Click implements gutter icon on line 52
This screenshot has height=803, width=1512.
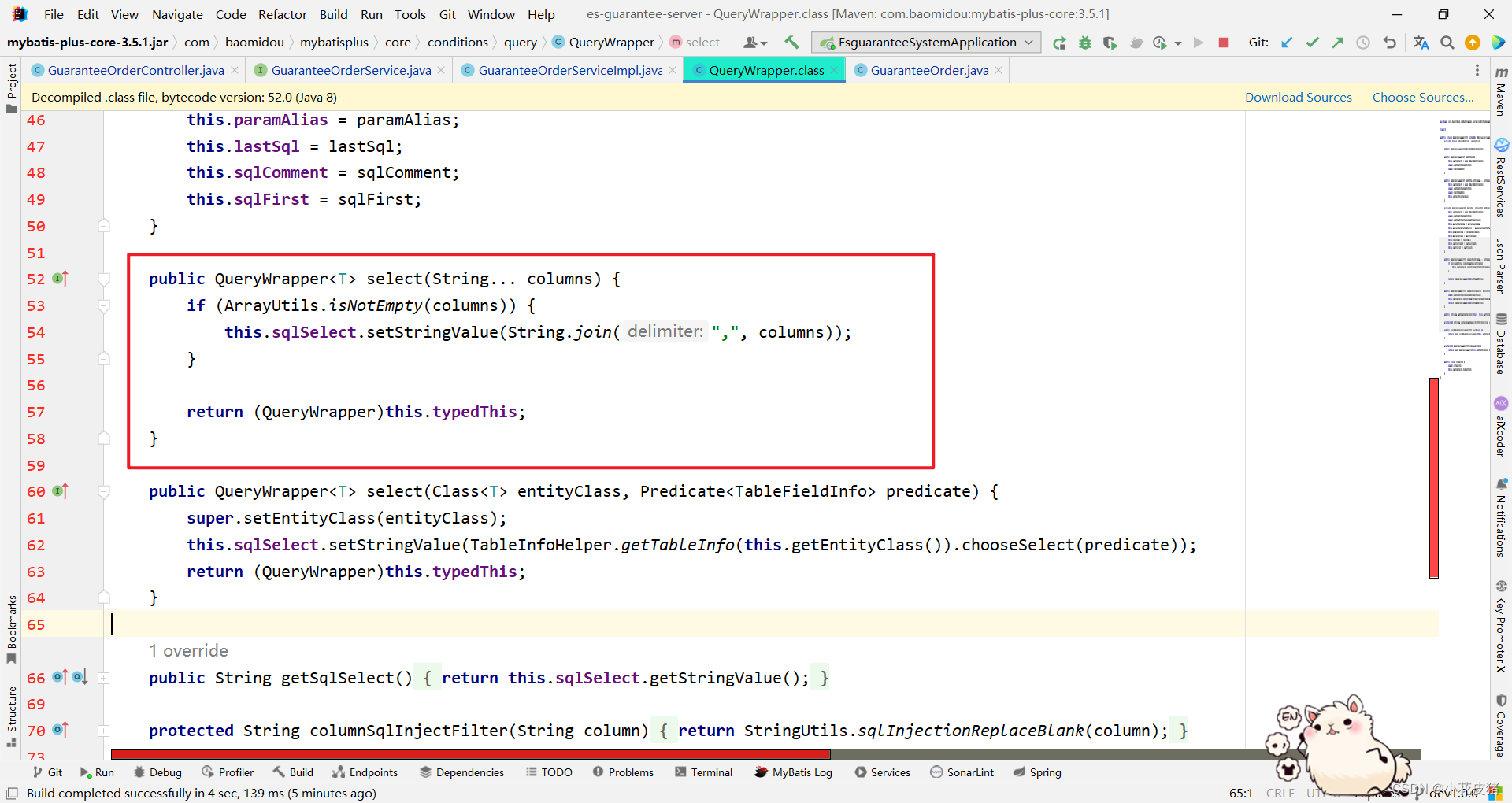[60, 279]
